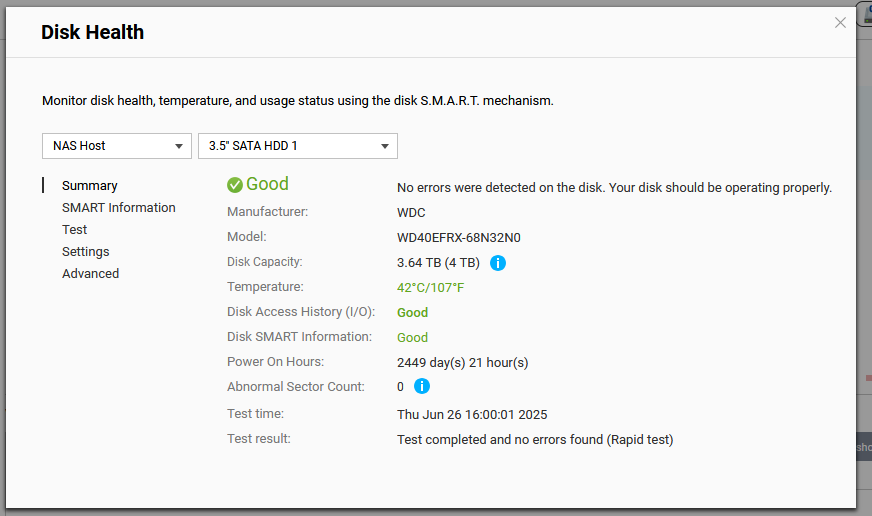Image resolution: width=872 pixels, height=516 pixels.
Task: Switch to SMART Information tab
Action: point(118,207)
